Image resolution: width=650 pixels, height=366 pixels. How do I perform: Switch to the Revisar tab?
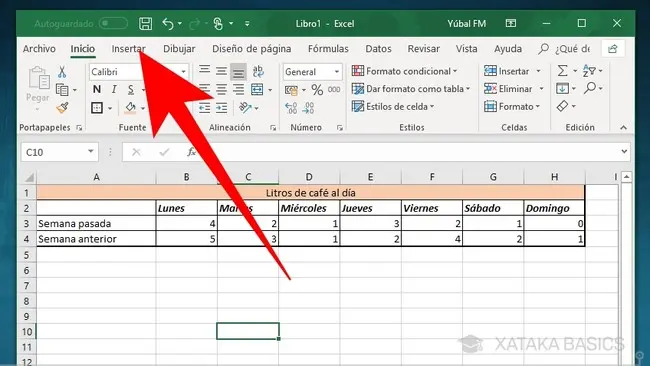(x=424, y=48)
